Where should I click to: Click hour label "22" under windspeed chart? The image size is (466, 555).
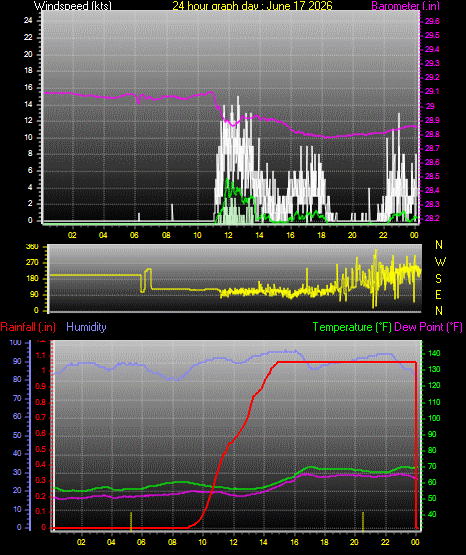pos(383,235)
